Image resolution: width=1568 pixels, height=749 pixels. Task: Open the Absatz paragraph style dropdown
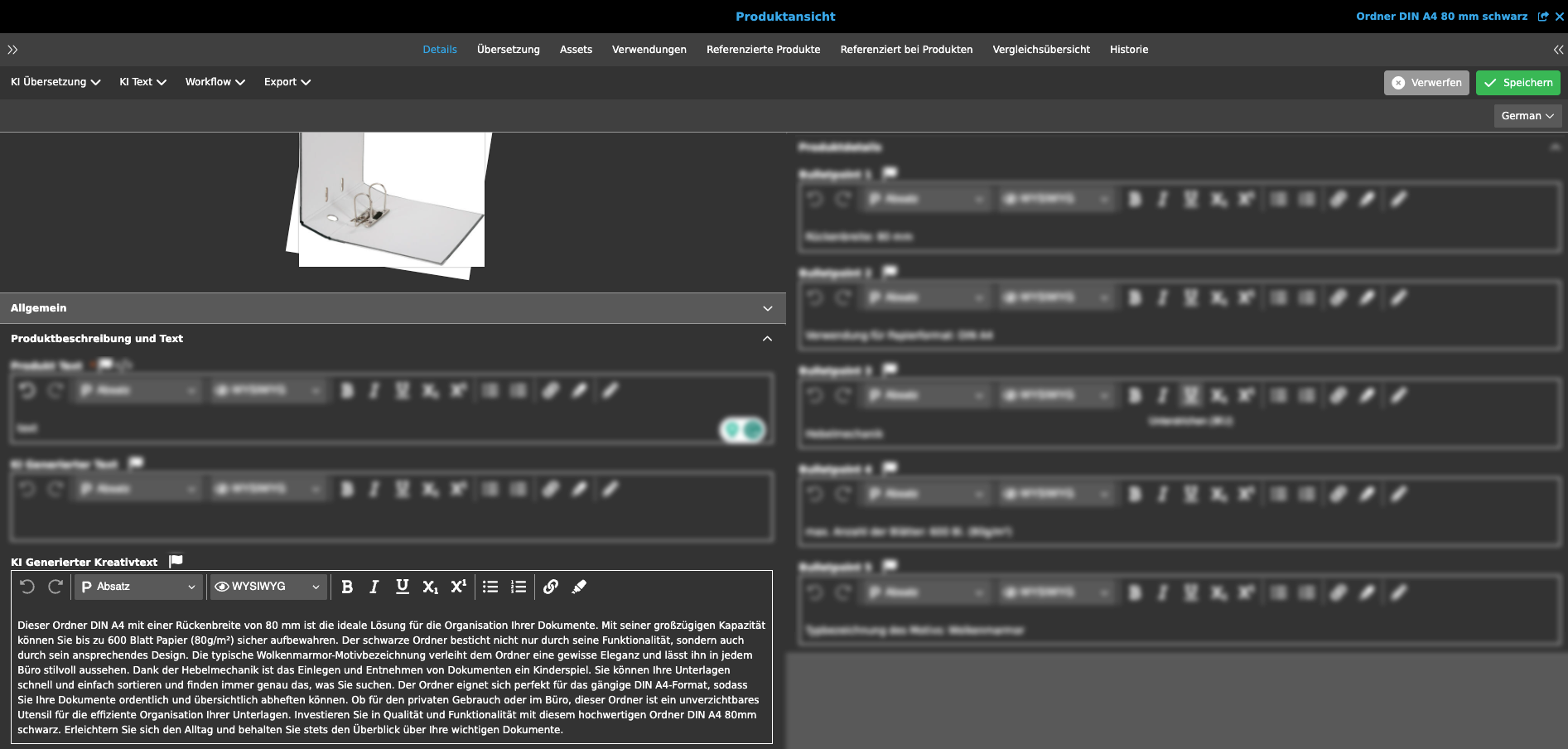click(x=138, y=587)
